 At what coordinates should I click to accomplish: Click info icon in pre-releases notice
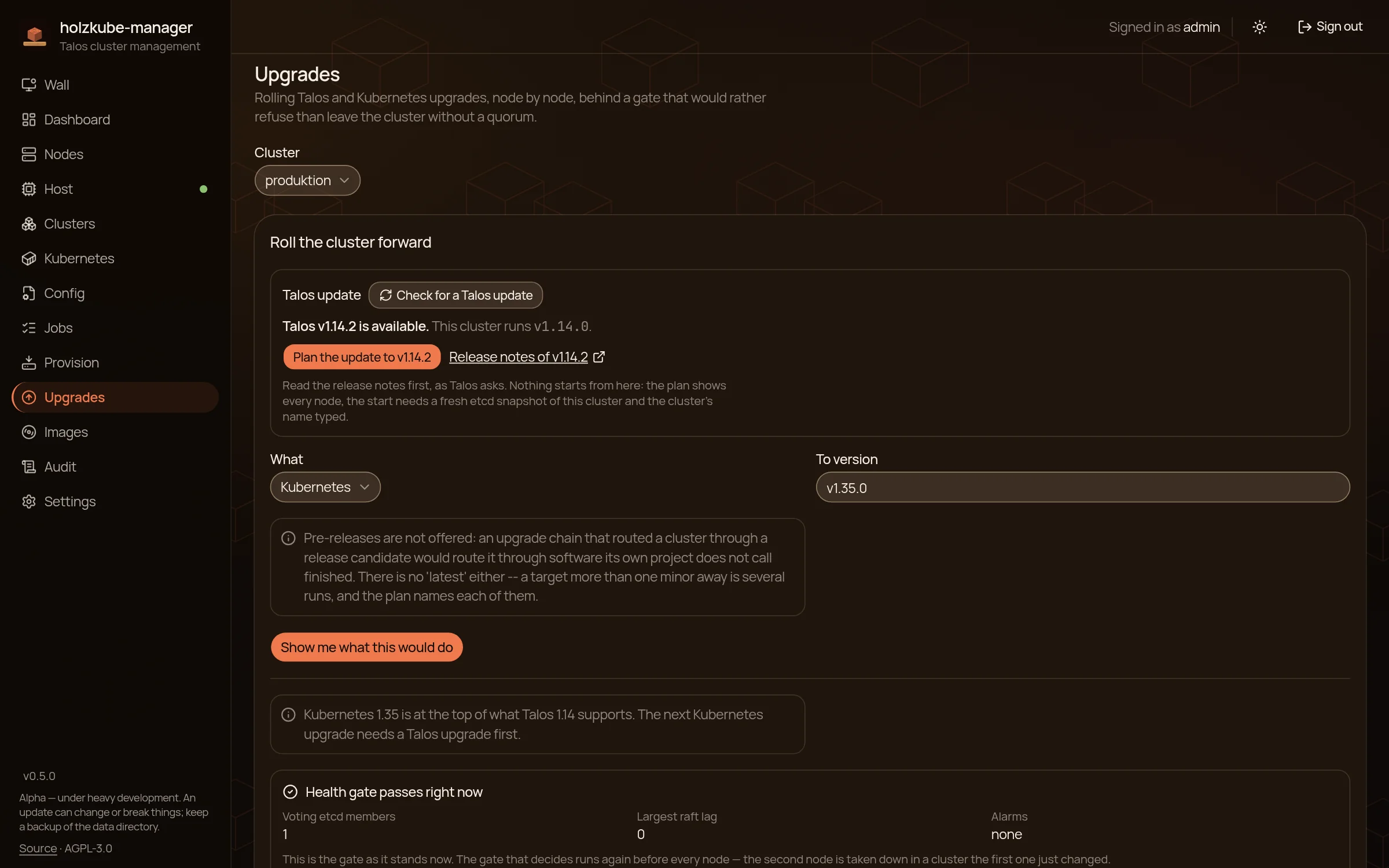[x=288, y=538]
